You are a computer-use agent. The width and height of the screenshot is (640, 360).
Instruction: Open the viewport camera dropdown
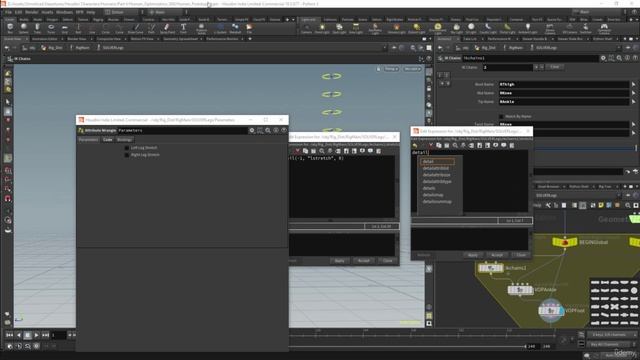coord(412,69)
